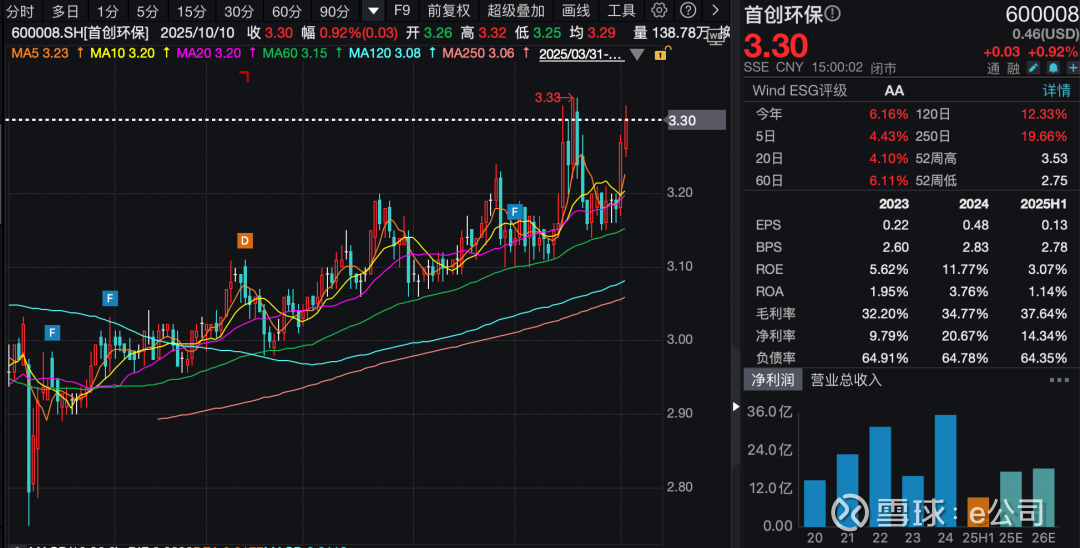The width and height of the screenshot is (1080, 548).
Task: Expand toolbar with right chevron arrow
Action: (715, 11)
